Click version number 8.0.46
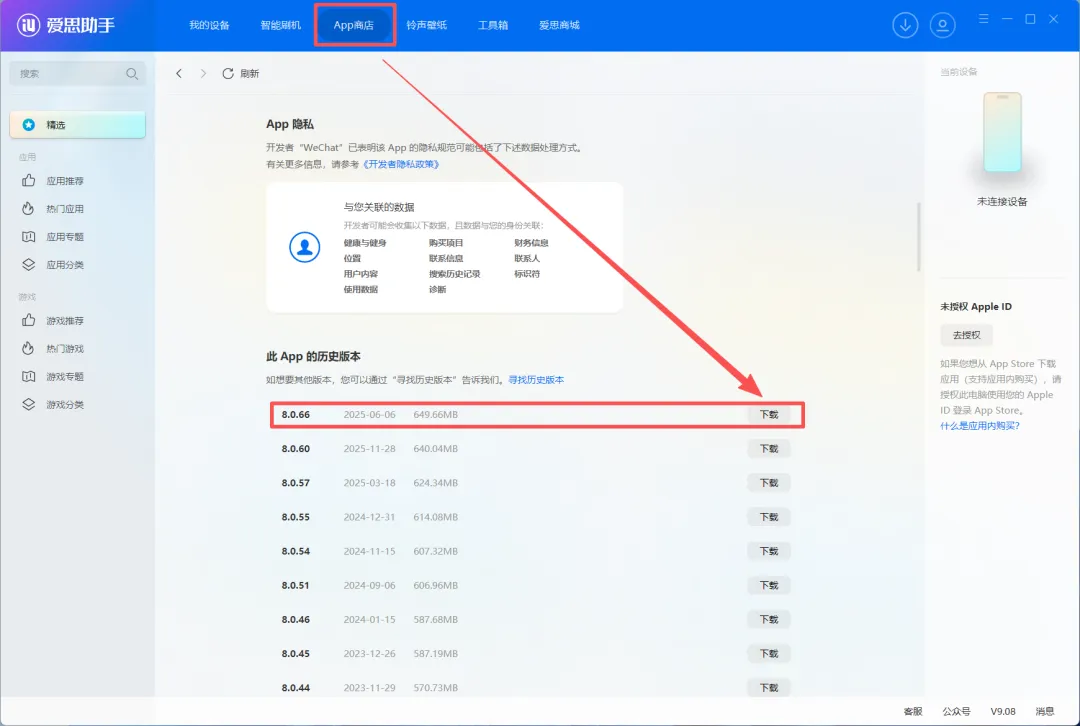The height and width of the screenshot is (726, 1080). pos(295,619)
